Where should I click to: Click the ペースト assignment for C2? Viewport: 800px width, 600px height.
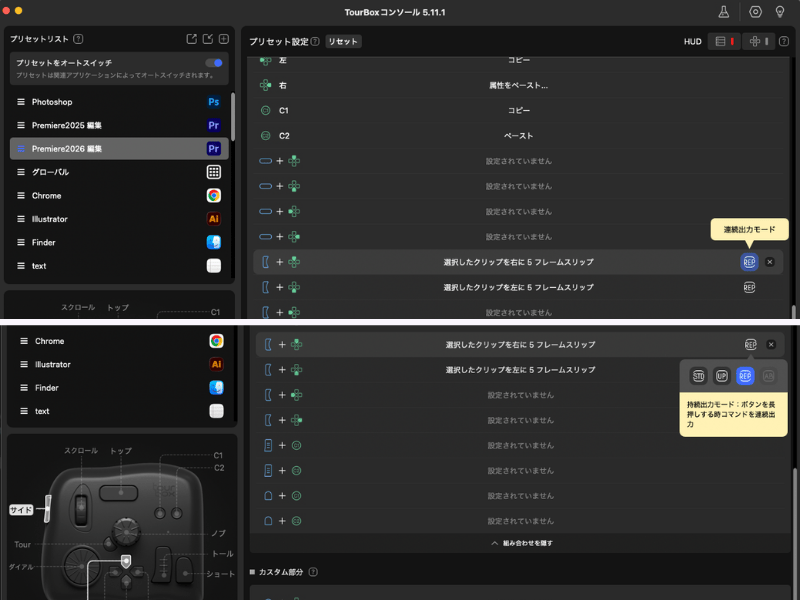tap(518, 135)
